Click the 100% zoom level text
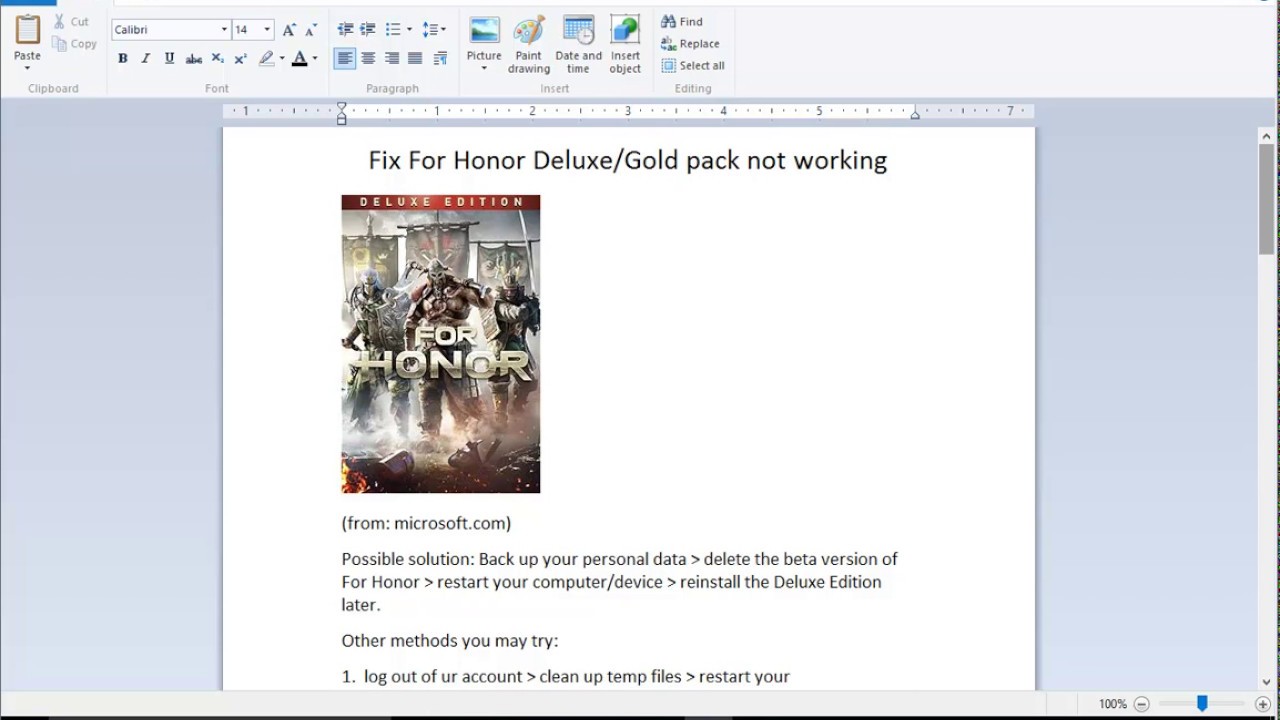Viewport: 1280px width, 720px height. (x=1113, y=704)
